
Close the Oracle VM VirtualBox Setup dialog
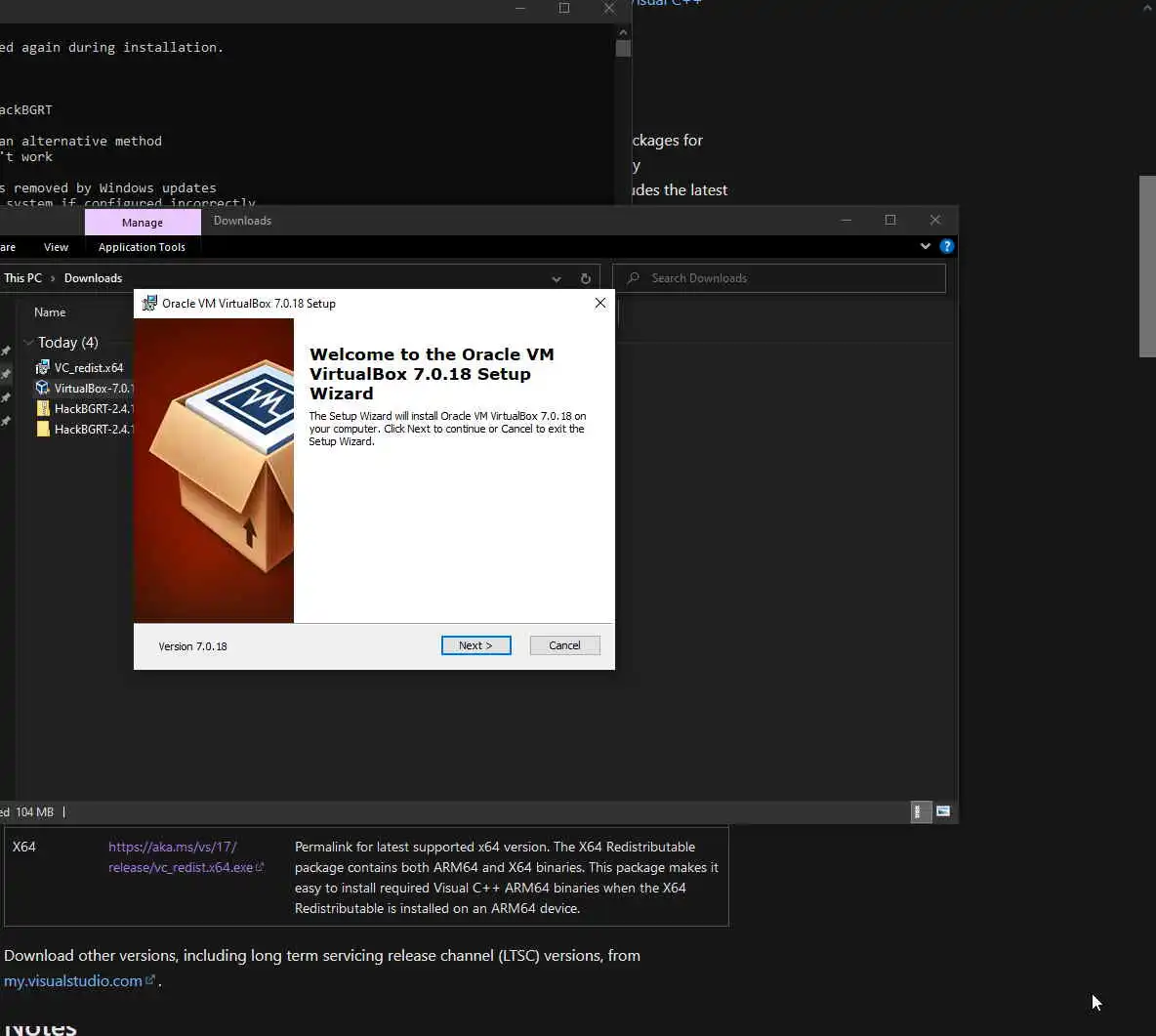pyautogui.click(x=600, y=303)
